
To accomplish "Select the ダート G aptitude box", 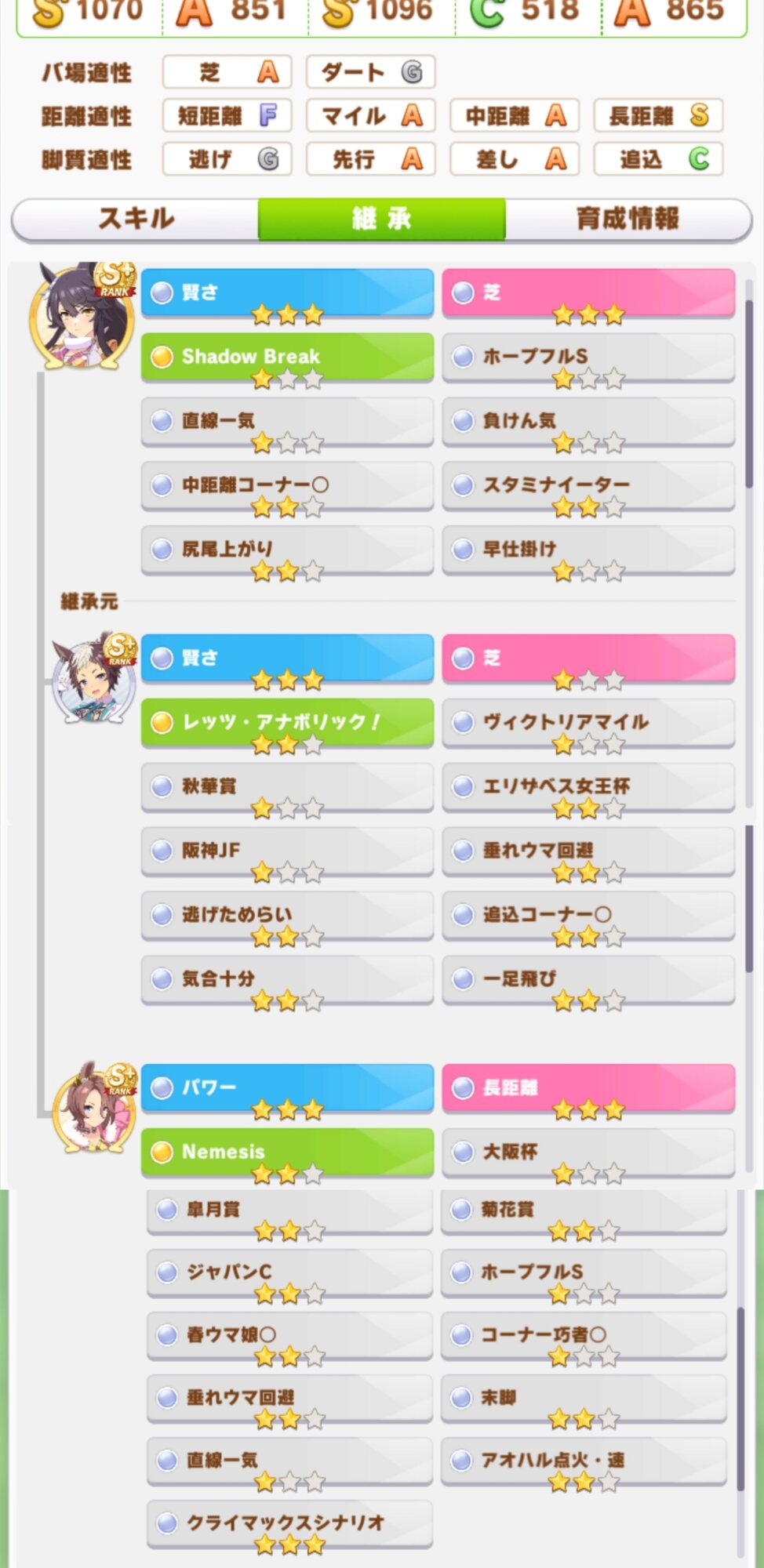I will 370,72.
